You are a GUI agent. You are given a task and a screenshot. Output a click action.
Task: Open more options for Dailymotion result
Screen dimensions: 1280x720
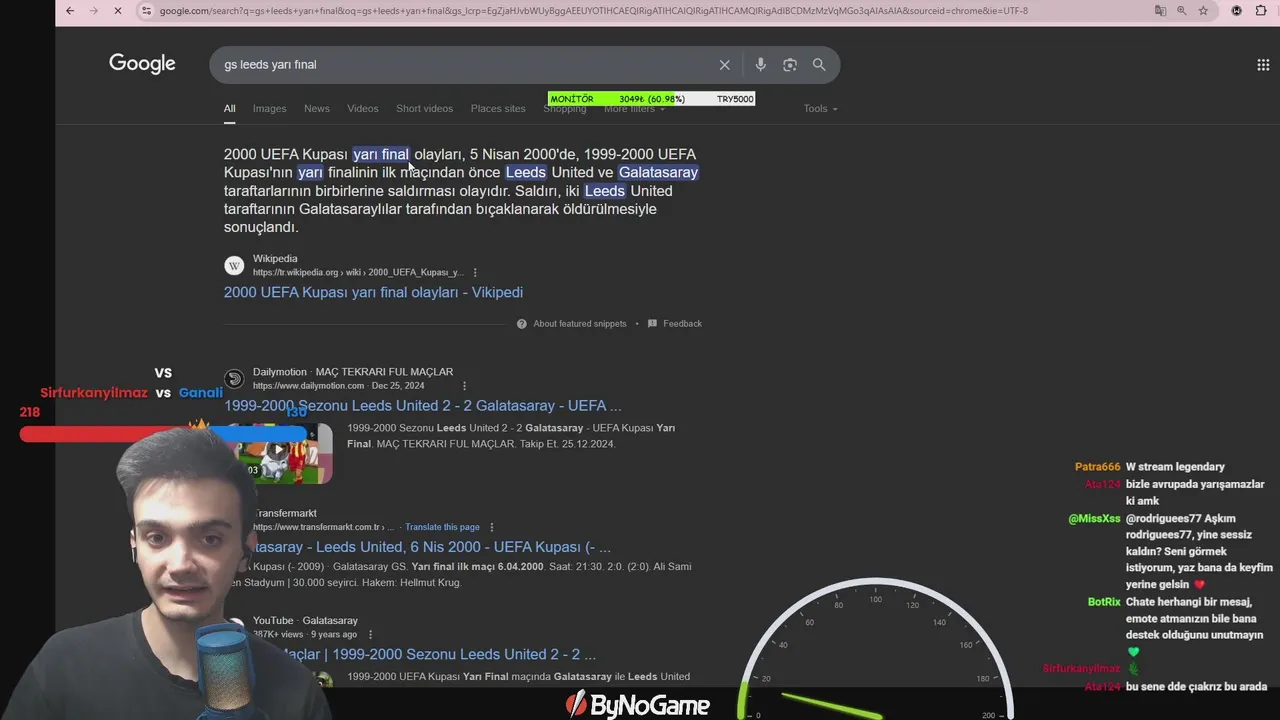pyautogui.click(x=464, y=385)
